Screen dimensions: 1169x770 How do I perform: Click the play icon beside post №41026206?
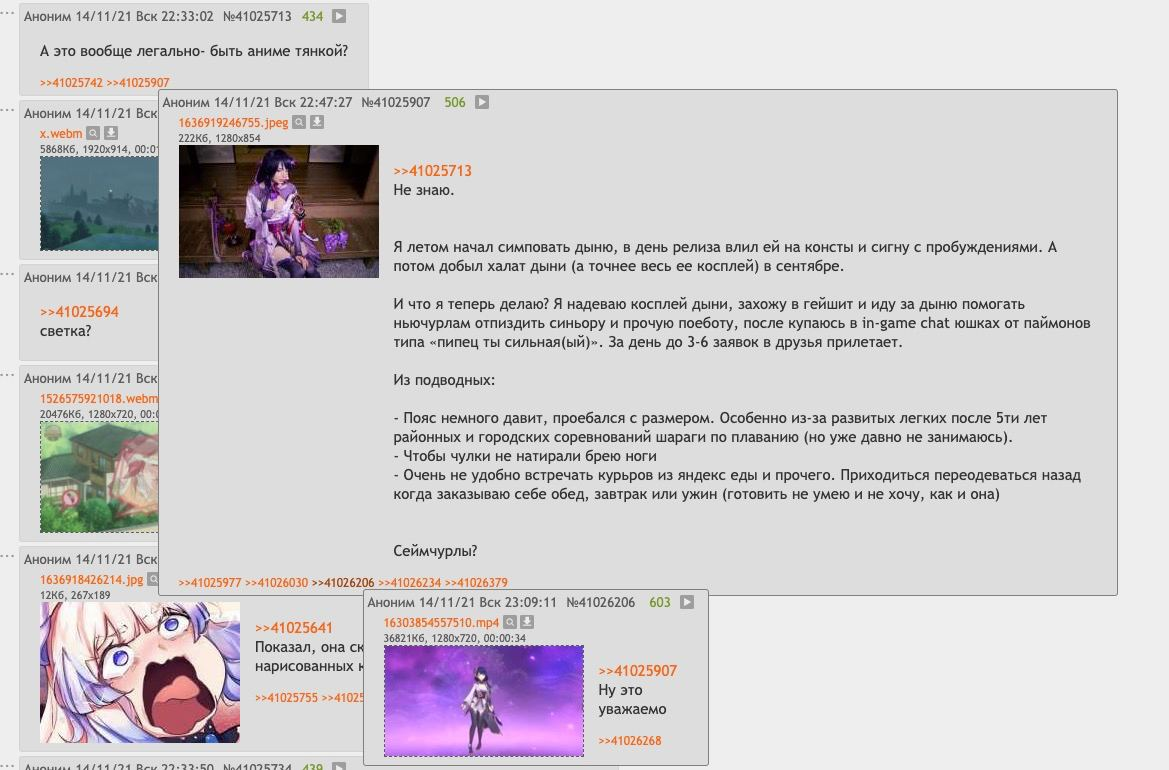click(x=687, y=602)
